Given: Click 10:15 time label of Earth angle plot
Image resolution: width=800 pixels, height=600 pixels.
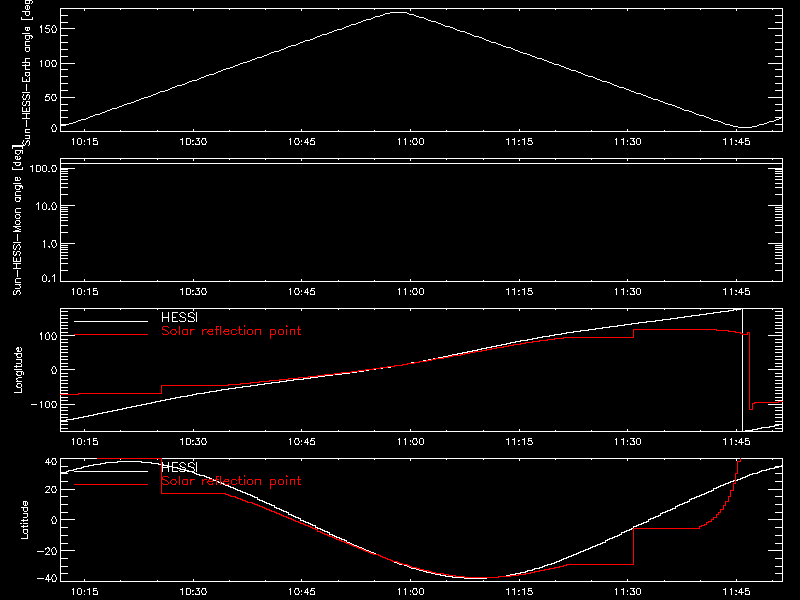Looking at the screenshot, I should tap(84, 142).
